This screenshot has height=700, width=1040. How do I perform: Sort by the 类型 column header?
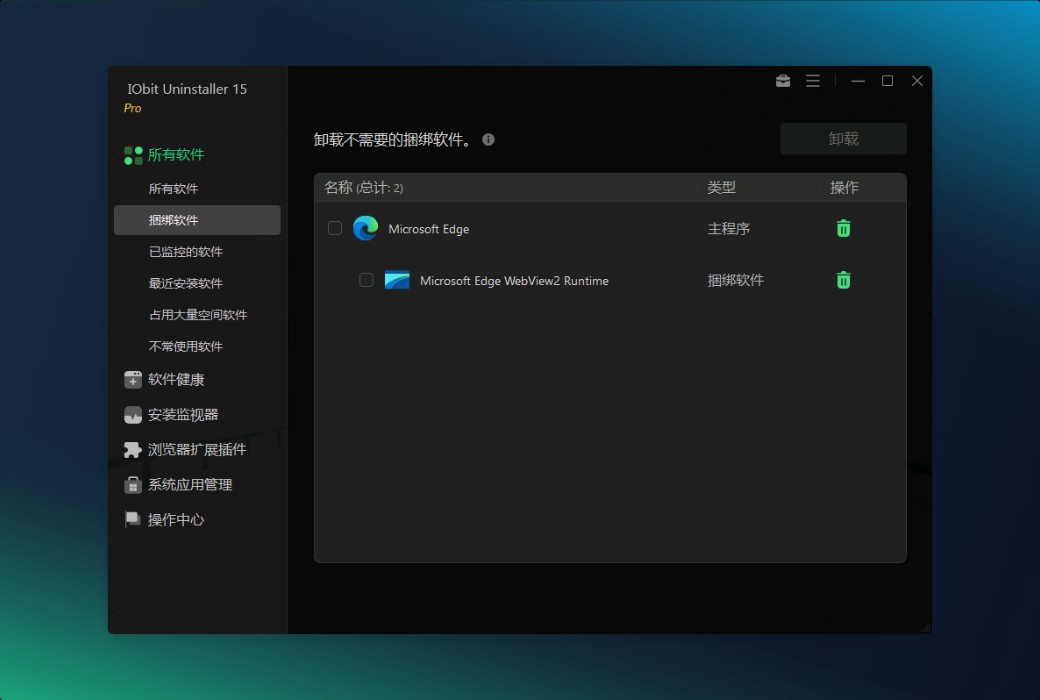(x=721, y=188)
